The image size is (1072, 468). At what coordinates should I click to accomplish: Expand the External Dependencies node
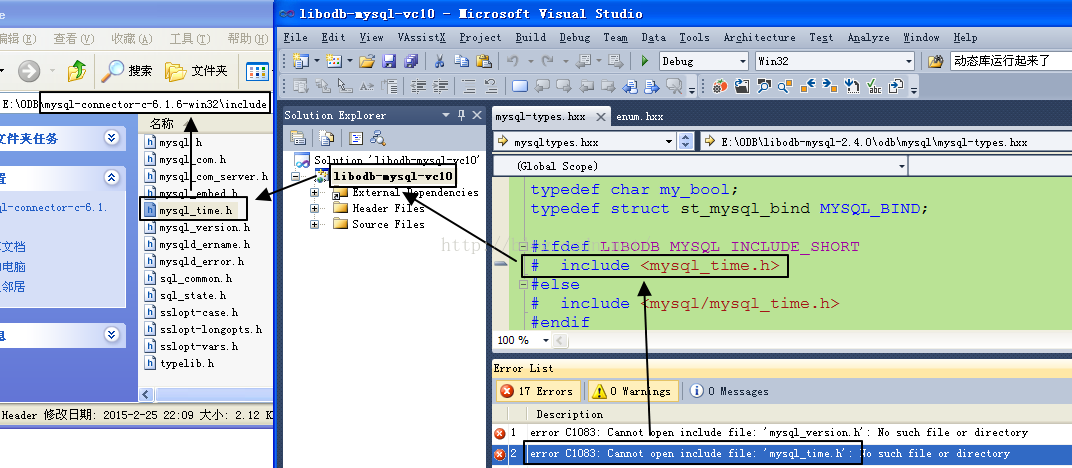[x=314, y=193]
